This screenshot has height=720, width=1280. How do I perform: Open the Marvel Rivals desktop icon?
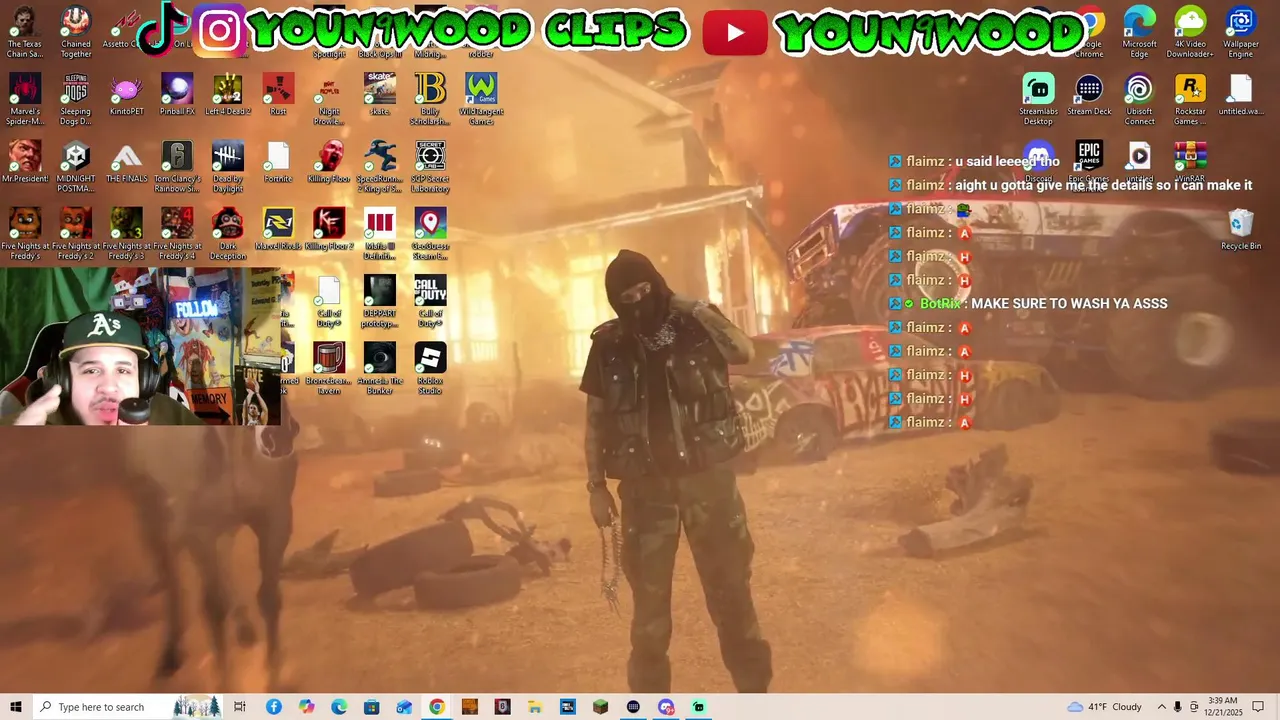click(278, 230)
